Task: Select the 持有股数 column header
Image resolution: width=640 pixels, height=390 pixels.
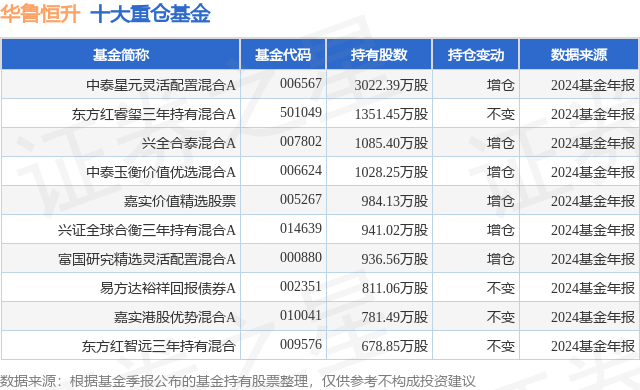Action: [x=379, y=55]
